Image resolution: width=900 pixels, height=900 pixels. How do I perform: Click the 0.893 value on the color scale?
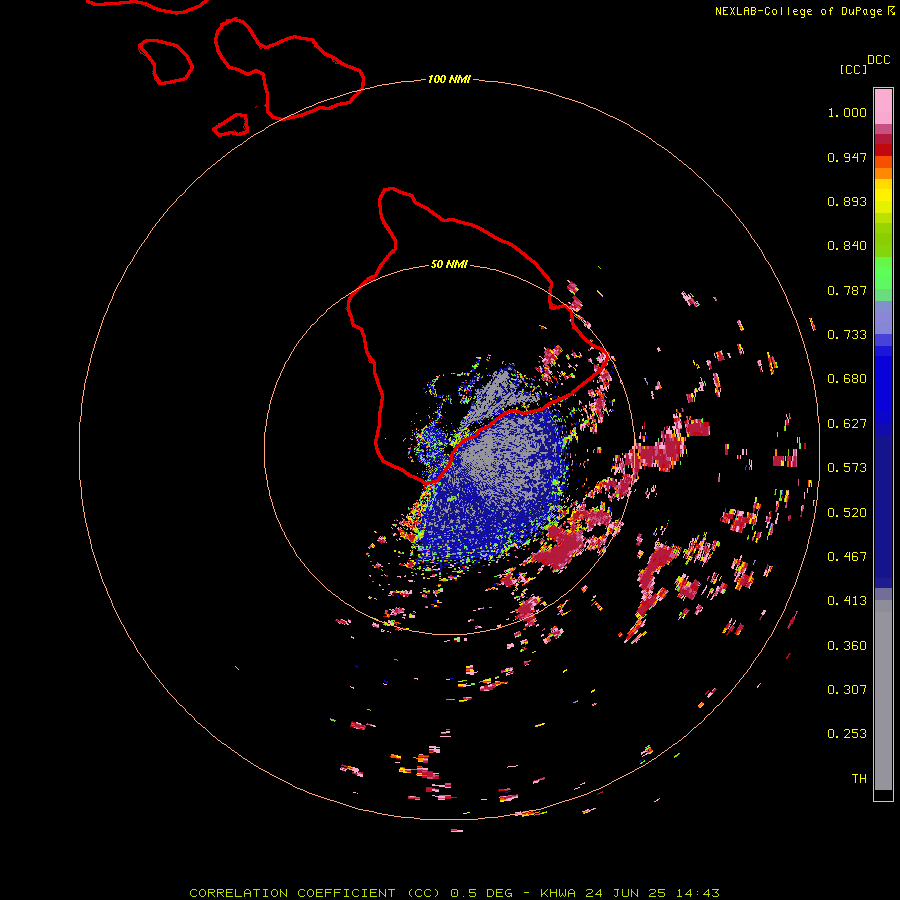point(847,201)
